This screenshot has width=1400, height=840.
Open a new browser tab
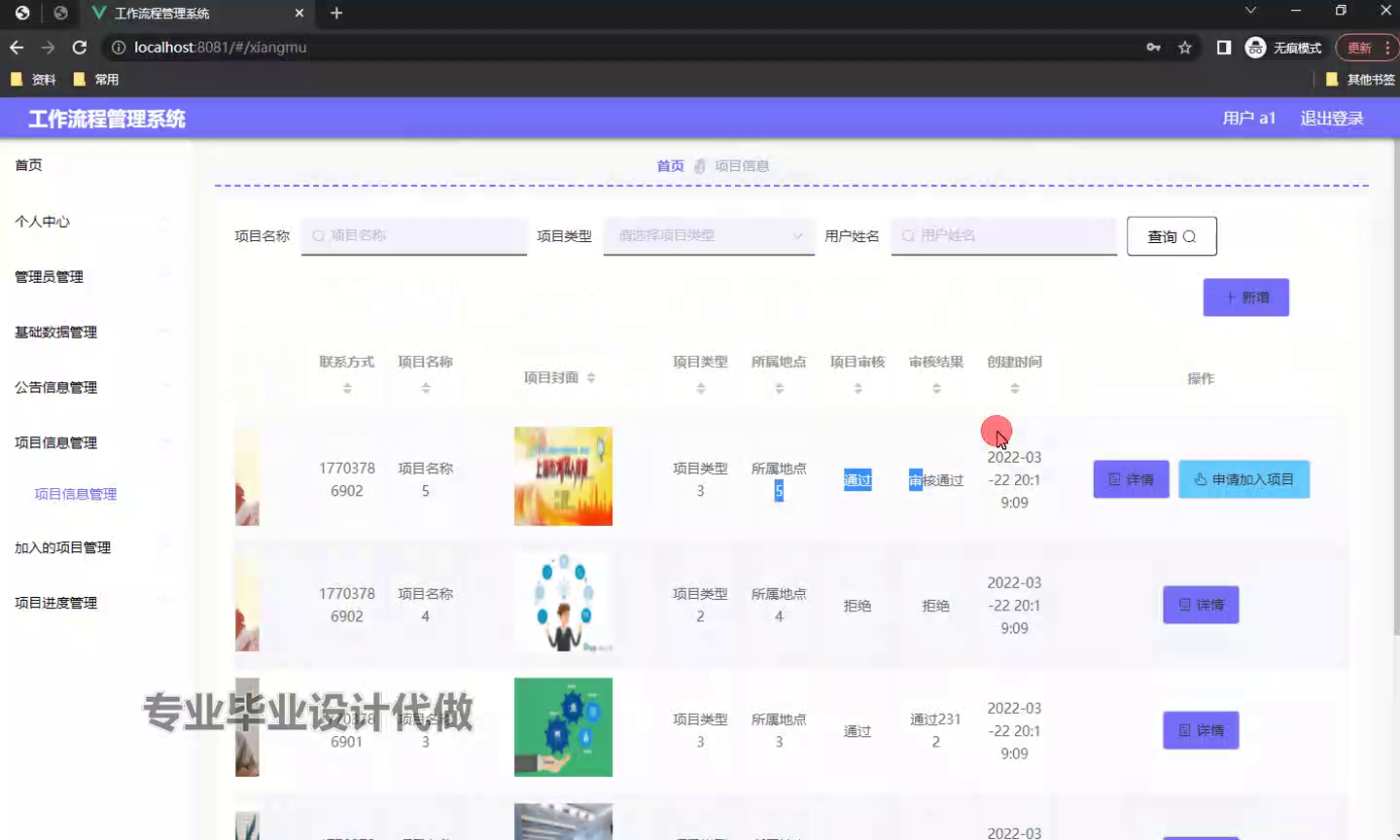[x=336, y=13]
